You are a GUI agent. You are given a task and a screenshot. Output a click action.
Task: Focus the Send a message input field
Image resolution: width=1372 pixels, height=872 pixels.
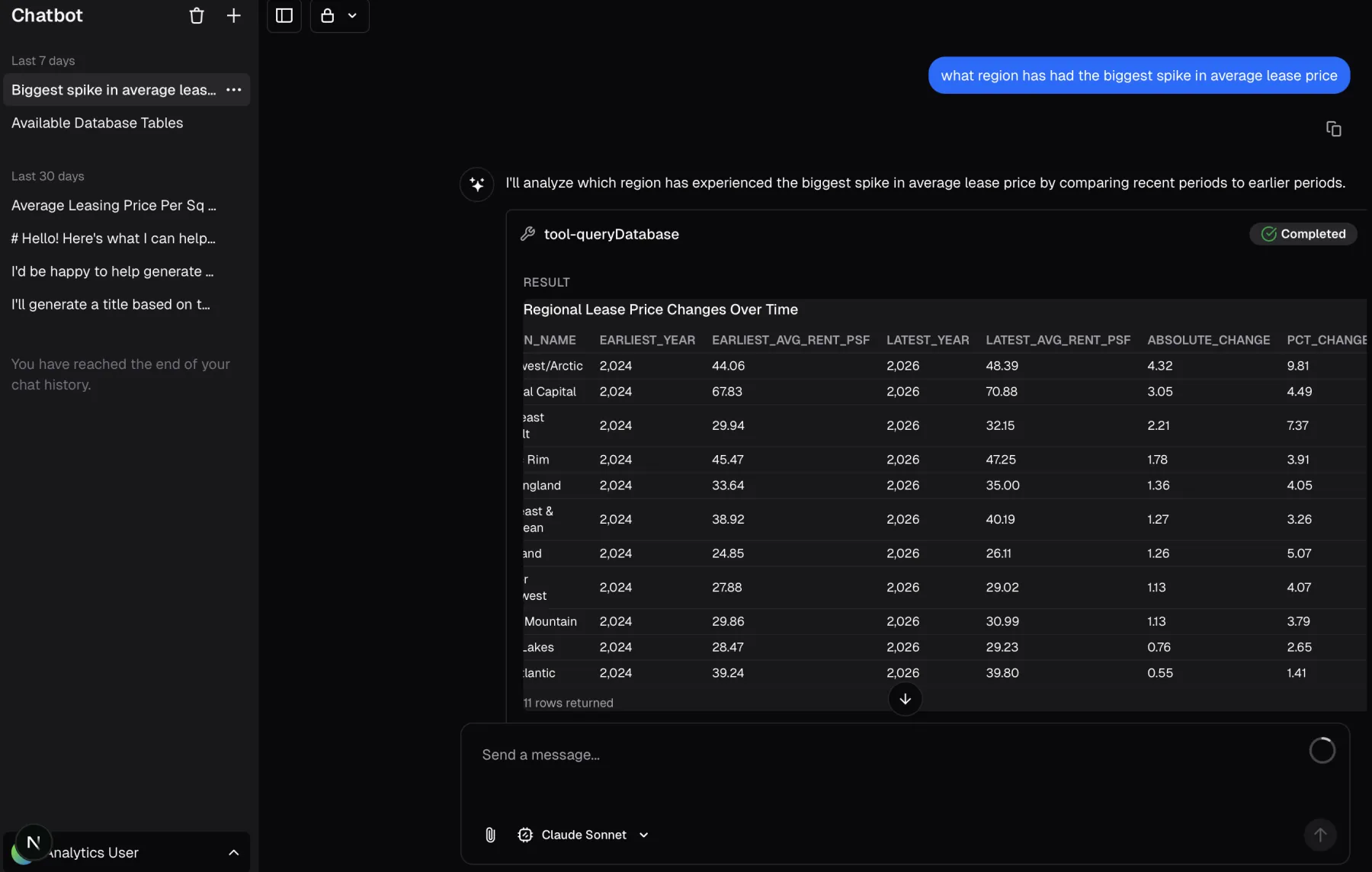coord(884,755)
